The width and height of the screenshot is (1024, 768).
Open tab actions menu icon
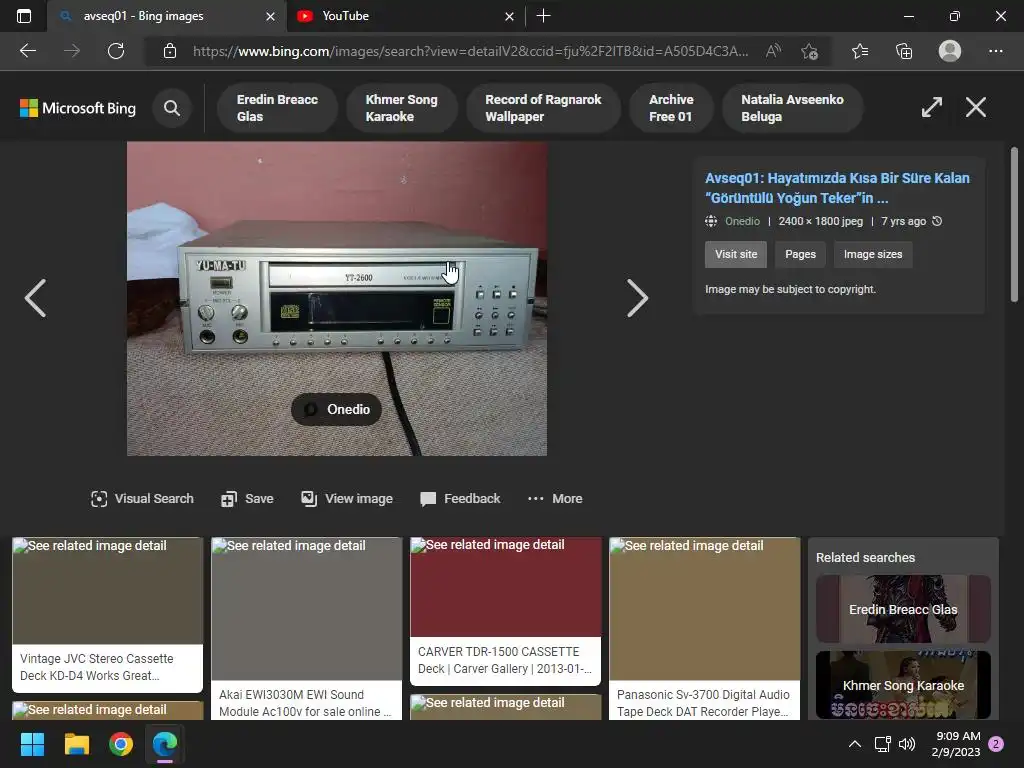[x=24, y=16]
